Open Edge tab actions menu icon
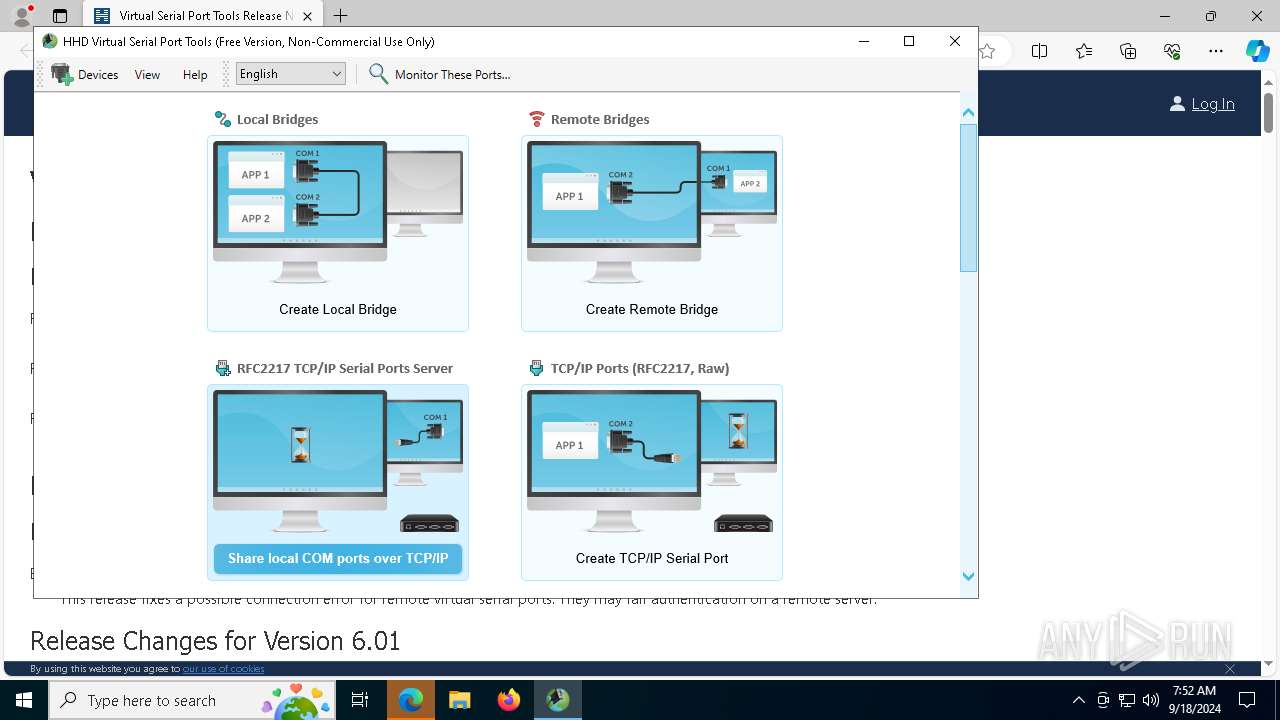 point(60,16)
